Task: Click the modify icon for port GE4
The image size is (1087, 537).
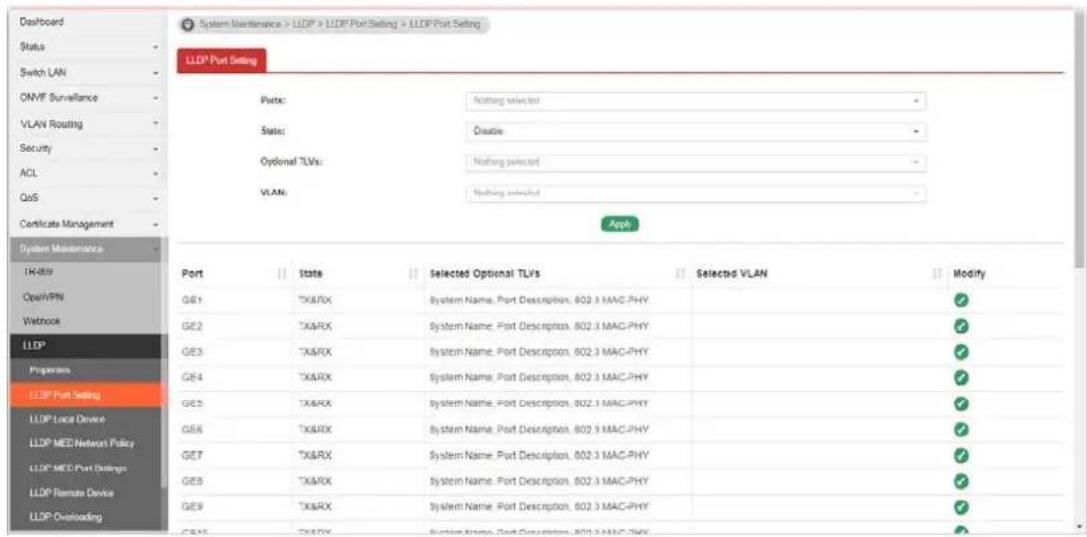Action: click(x=962, y=378)
